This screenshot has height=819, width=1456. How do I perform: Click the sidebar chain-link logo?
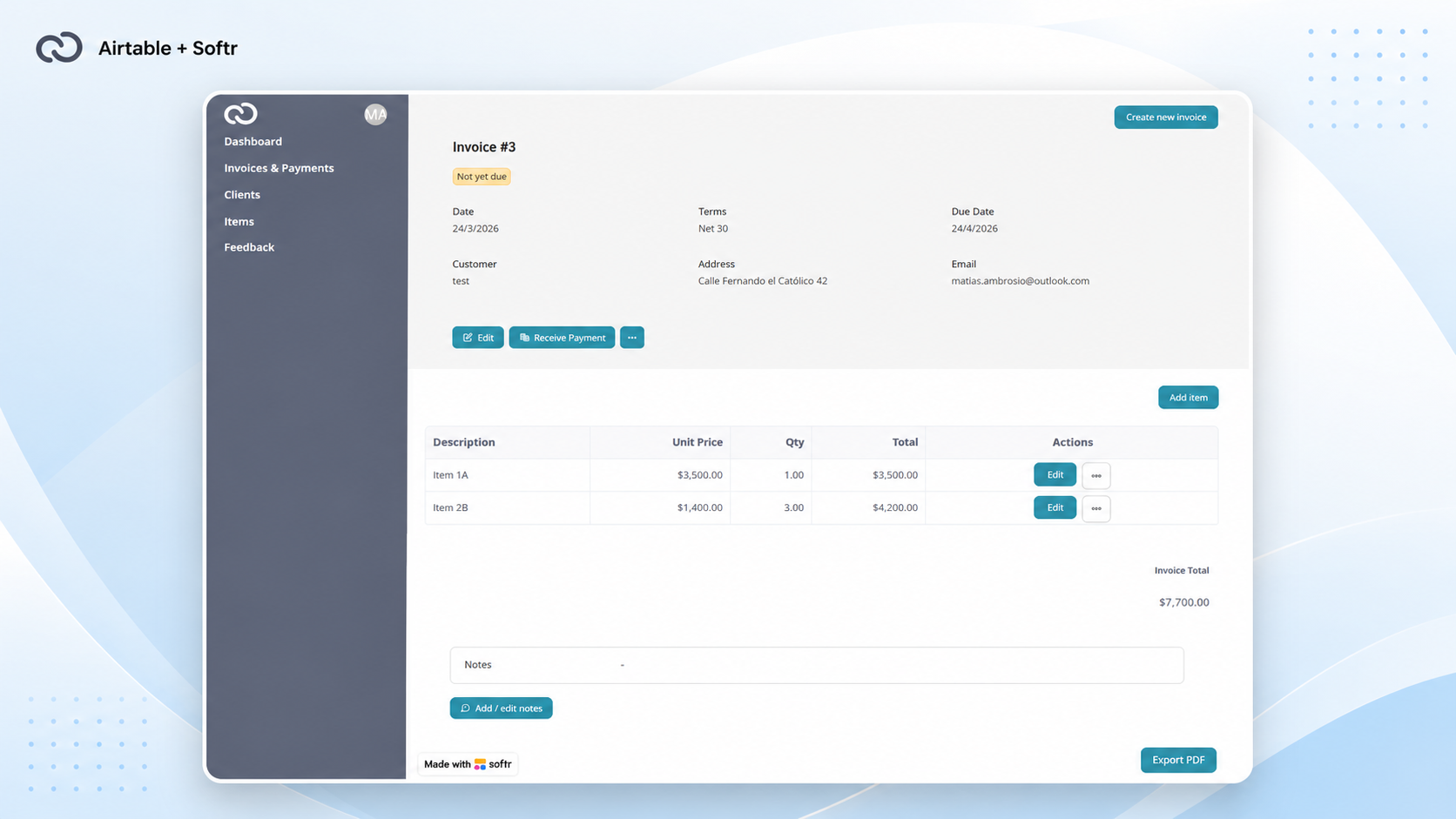pyautogui.click(x=240, y=113)
